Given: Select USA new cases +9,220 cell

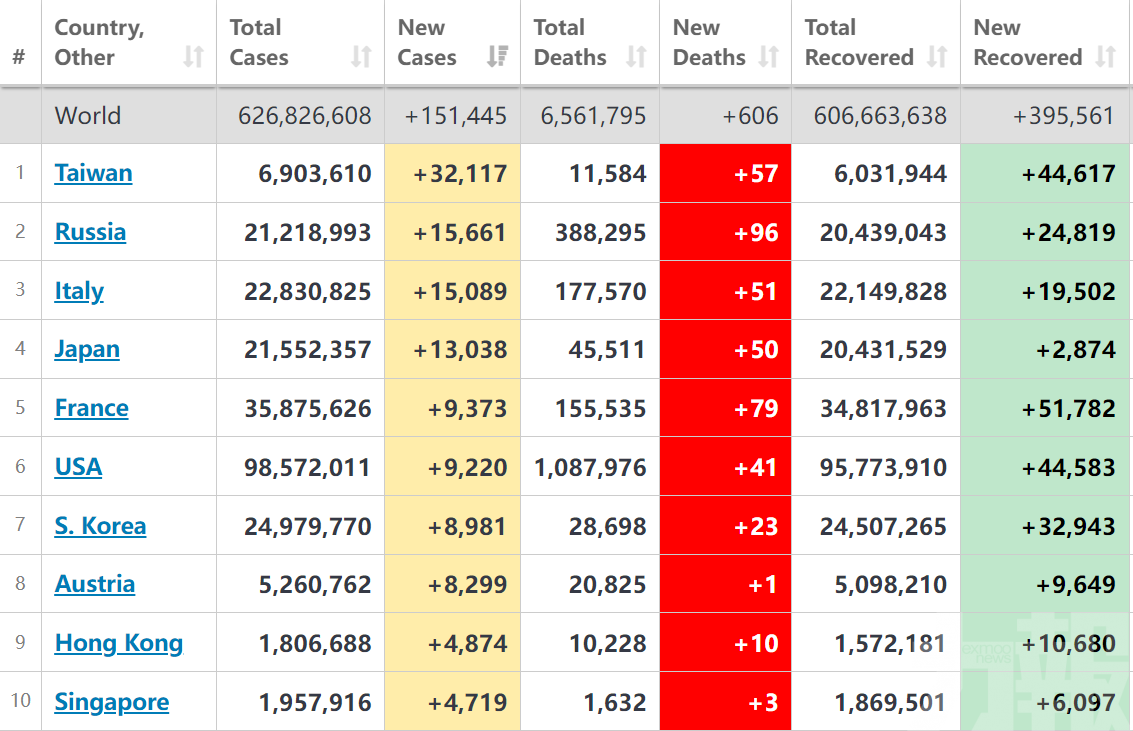Looking at the screenshot, I should 452,467.
